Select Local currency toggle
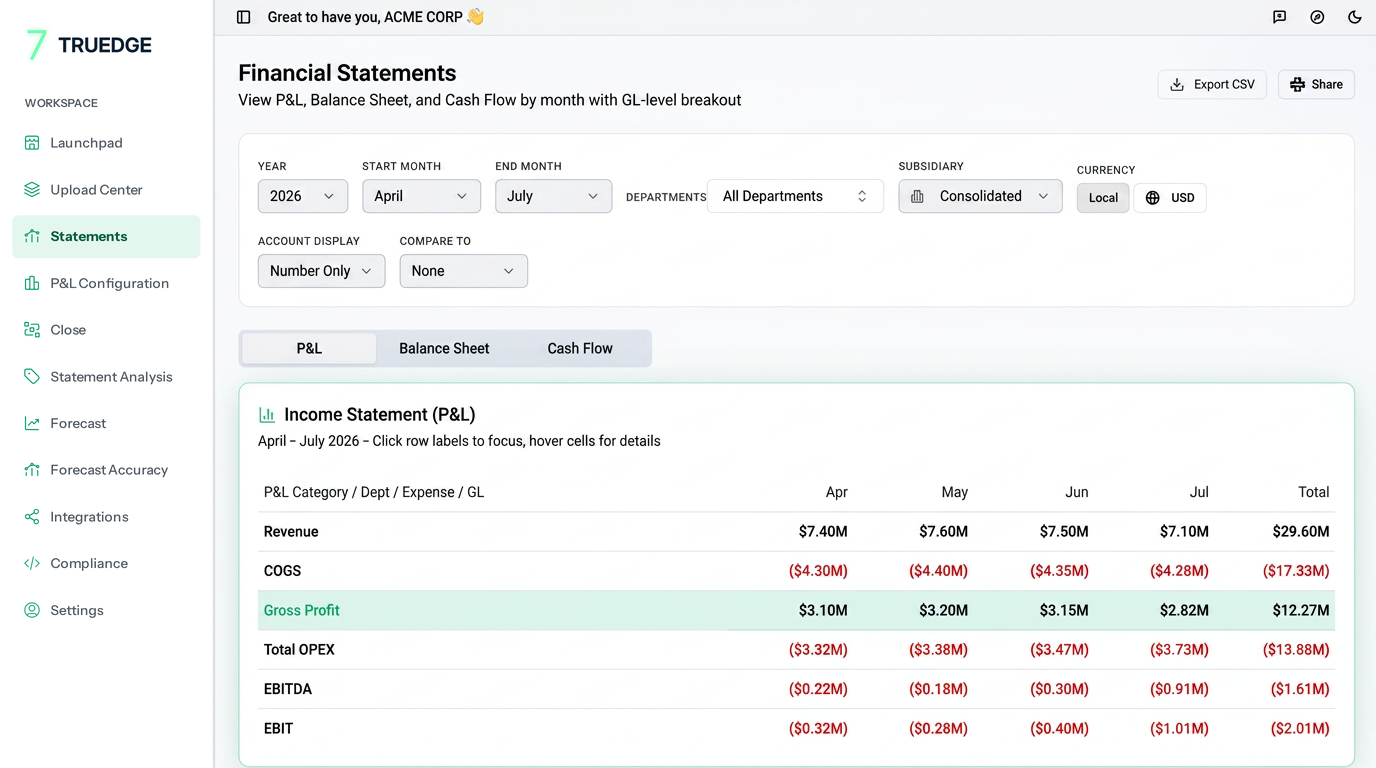Image resolution: width=1376 pixels, height=768 pixels. click(x=1103, y=198)
